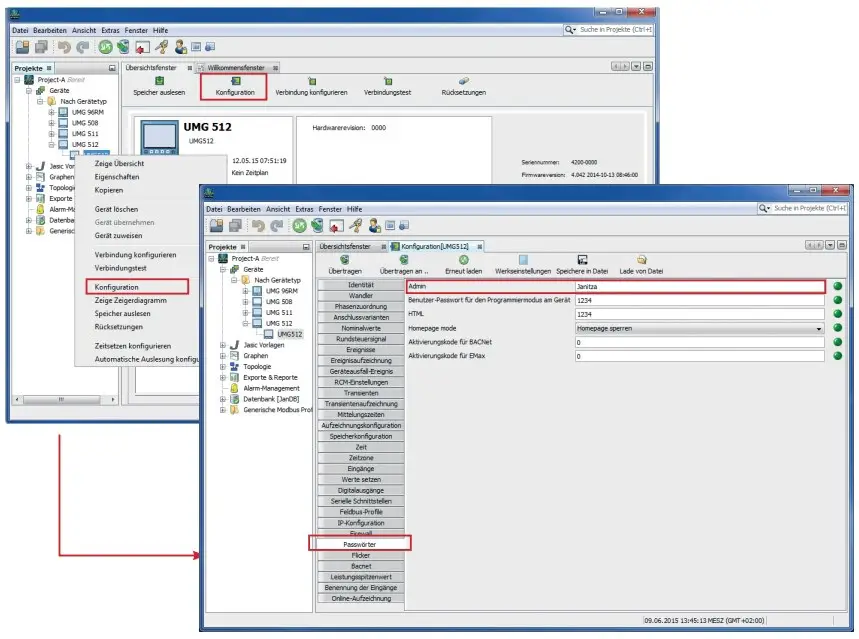Image resolution: width=859 pixels, height=639 pixels.
Task: Close the Konfiguration[UMG512] tab
Action: [x=479, y=247]
